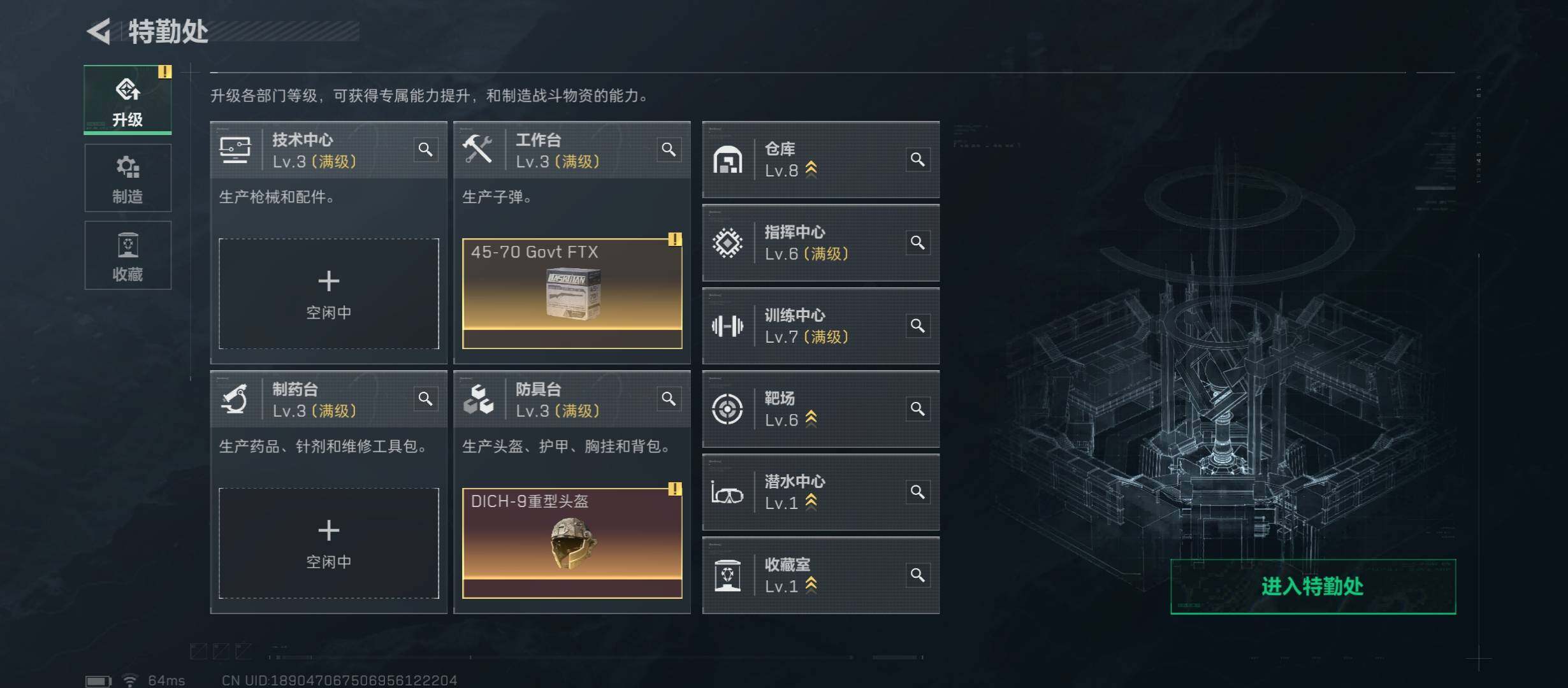Add production in 制药台 idle slot
The width and height of the screenshot is (1568, 688).
(x=329, y=543)
